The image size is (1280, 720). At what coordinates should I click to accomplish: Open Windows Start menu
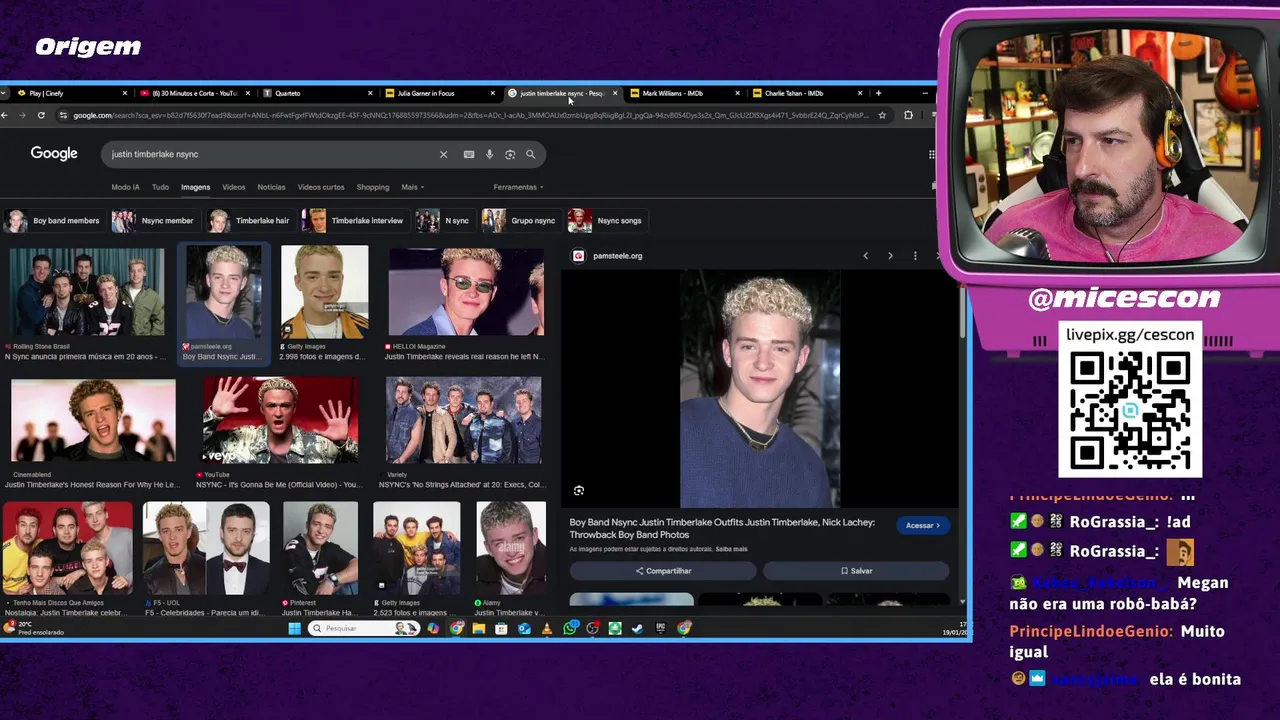click(x=294, y=628)
